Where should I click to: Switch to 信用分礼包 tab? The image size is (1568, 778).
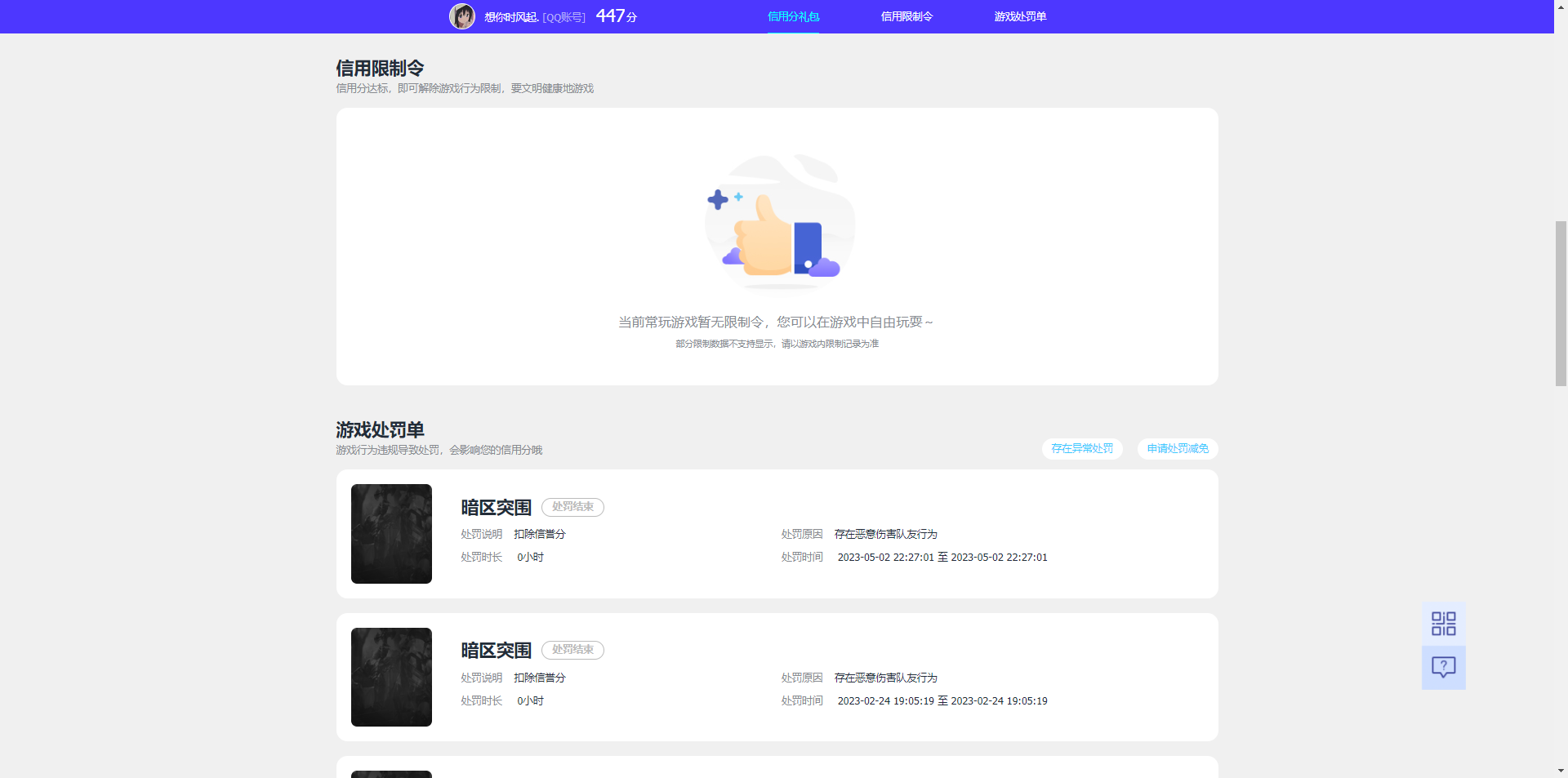point(793,16)
